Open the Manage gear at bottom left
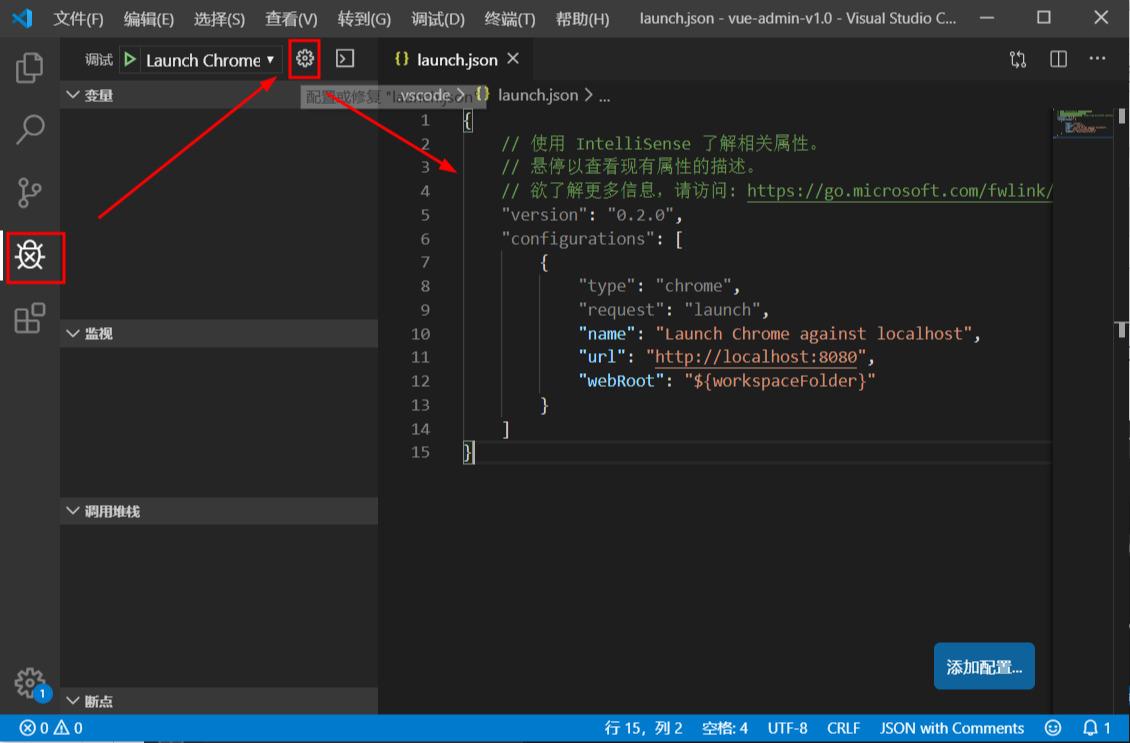Screen dimensions: 1130x743 [30, 682]
